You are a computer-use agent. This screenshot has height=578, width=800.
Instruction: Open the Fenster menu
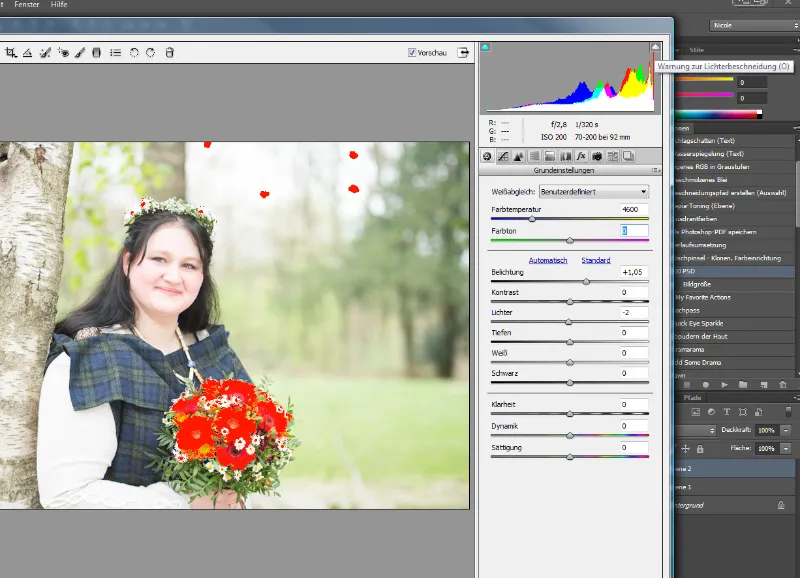[27, 5]
